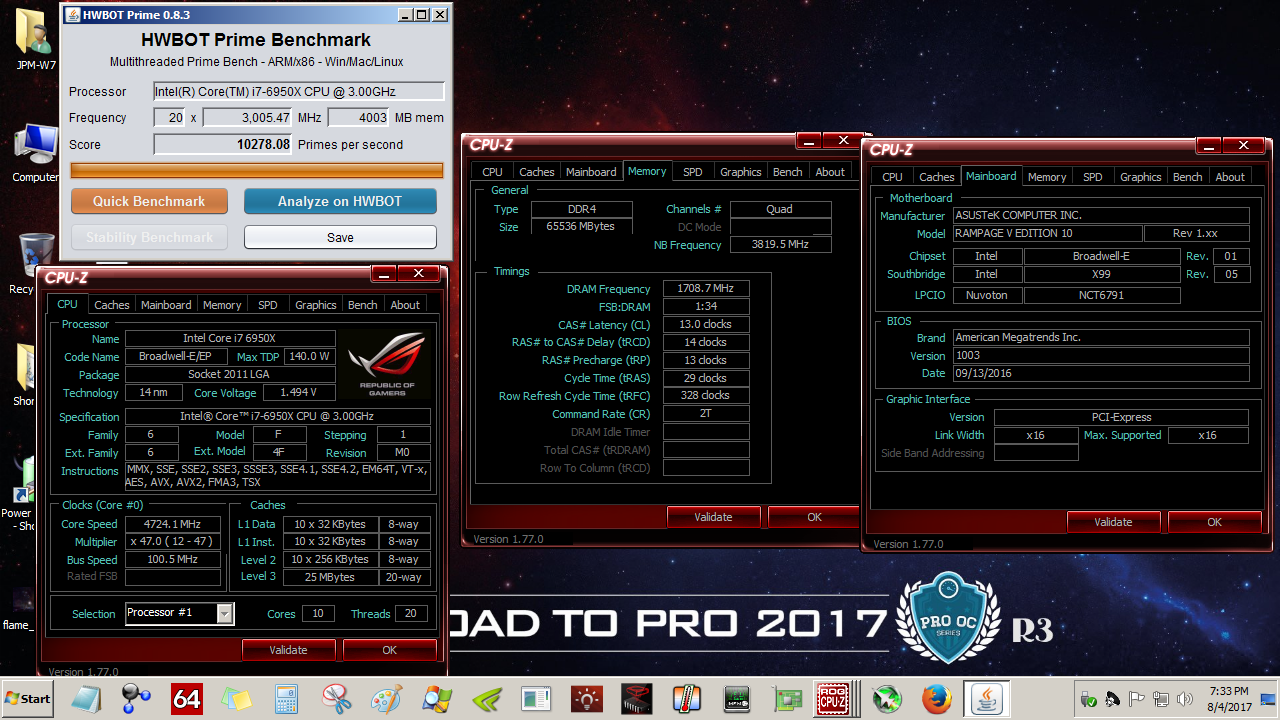
Task: Switch to ROG CPU-Z taskbar icon
Action: pos(833,698)
